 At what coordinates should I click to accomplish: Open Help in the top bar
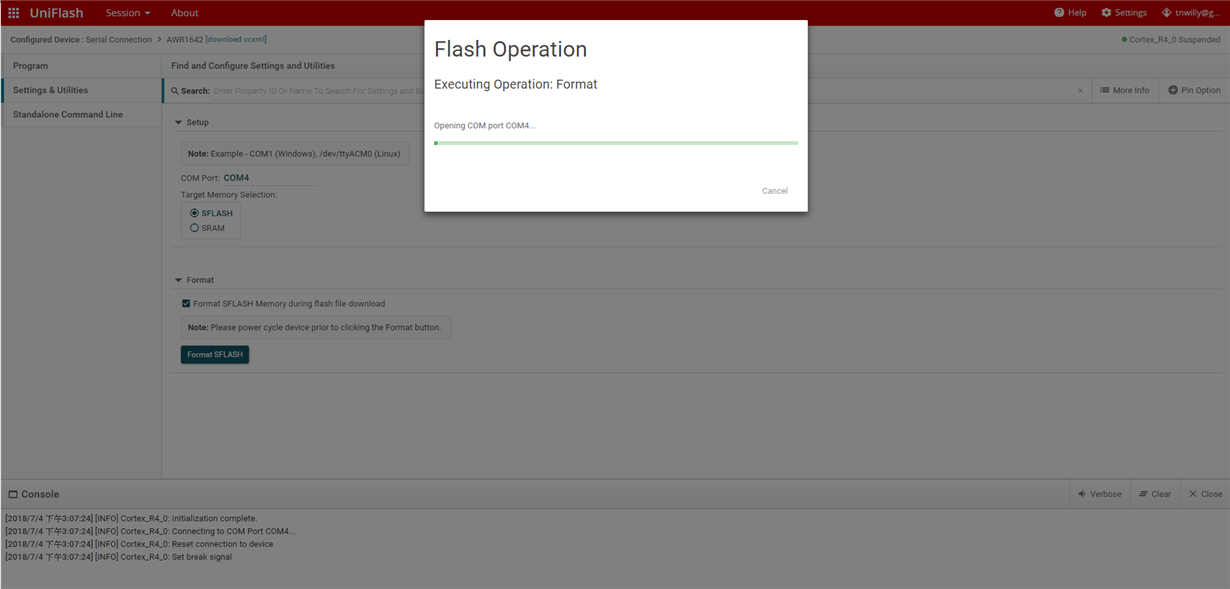pyautogui.click(x=1070, y=13)
